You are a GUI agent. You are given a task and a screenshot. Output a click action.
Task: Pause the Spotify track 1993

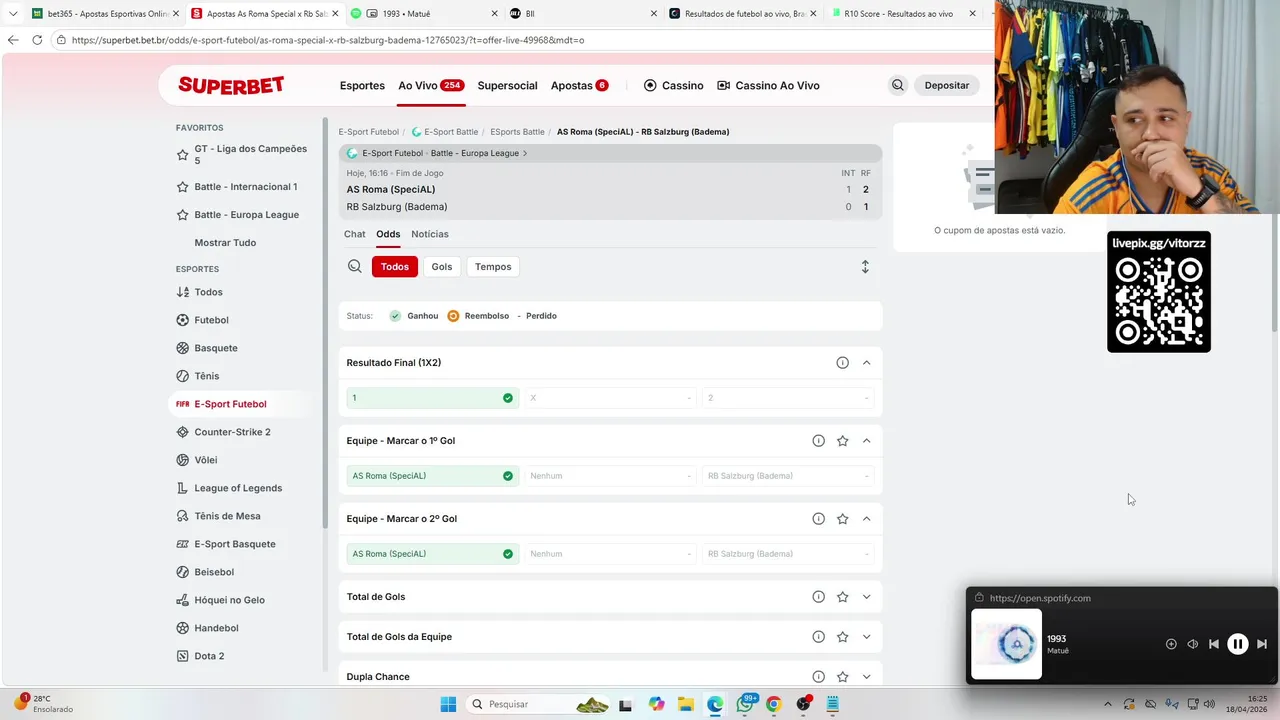(1237, 644)
